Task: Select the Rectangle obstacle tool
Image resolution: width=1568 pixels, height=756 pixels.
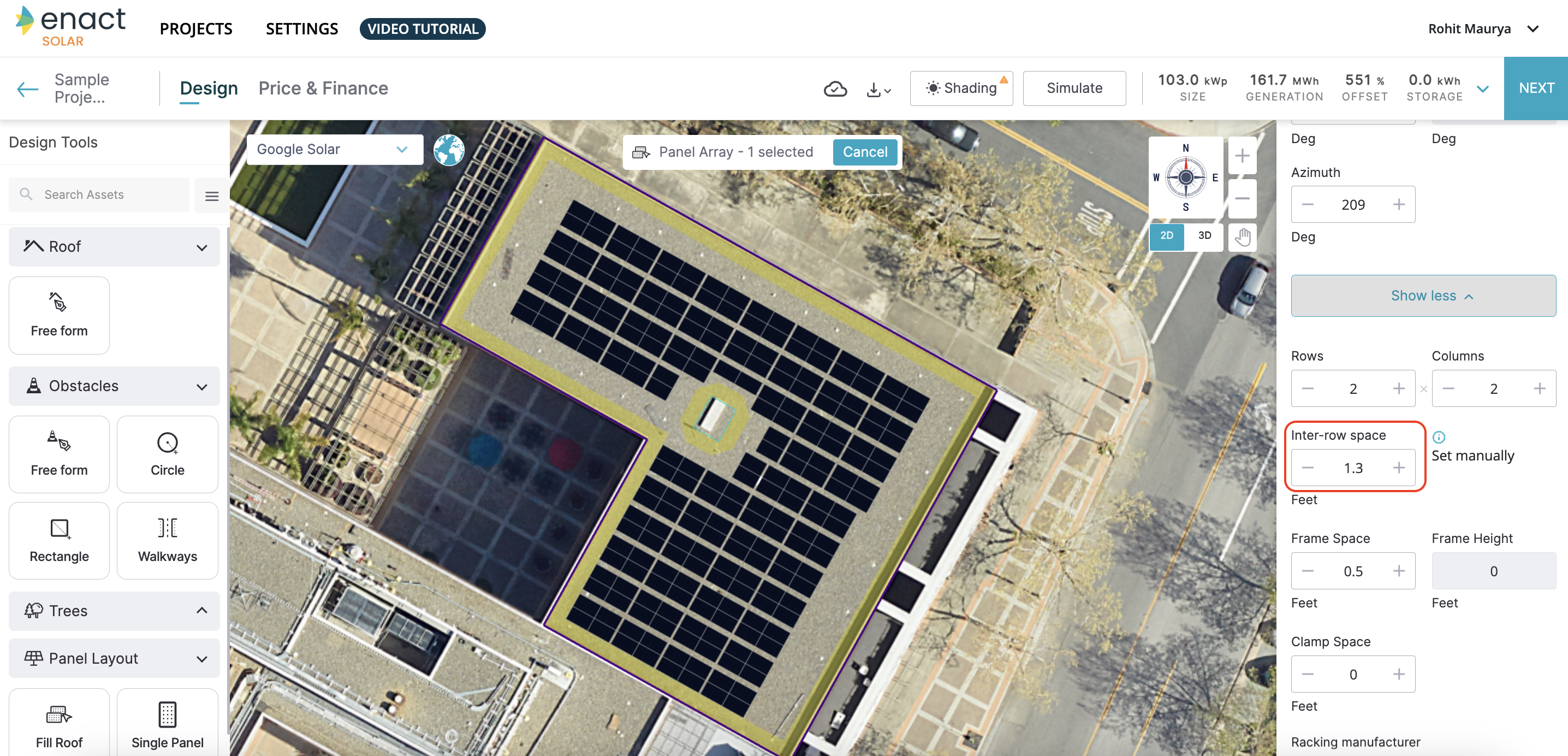Action: tap(59, 540)
